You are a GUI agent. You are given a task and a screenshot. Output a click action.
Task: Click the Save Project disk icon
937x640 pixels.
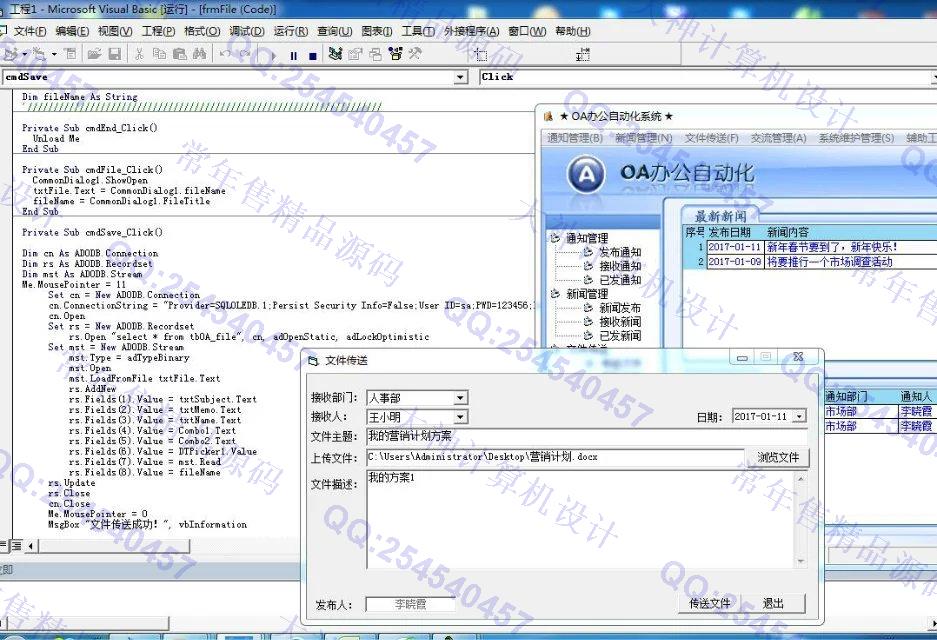tap(114, 54)
